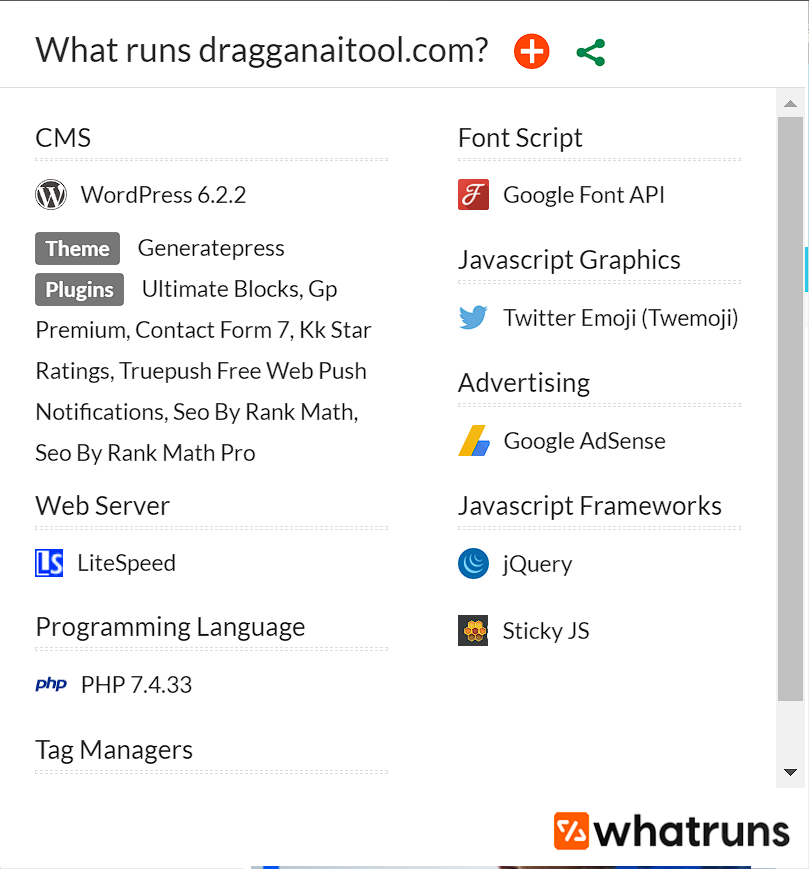Click the red plus icon beside the title
The height and width of the screenshot is (869, 809).
click(531, 52)
